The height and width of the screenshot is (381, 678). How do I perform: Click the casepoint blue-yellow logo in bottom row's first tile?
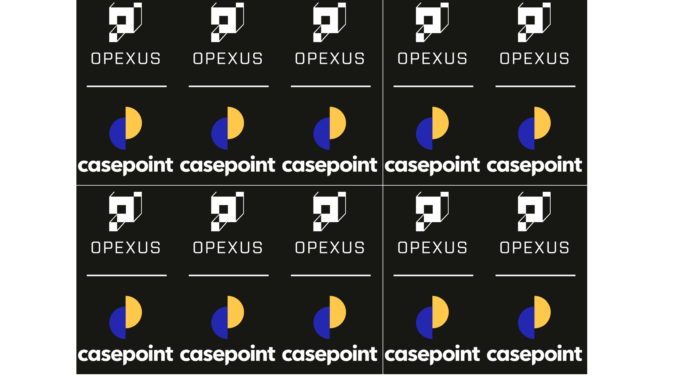tap(125, 317)
